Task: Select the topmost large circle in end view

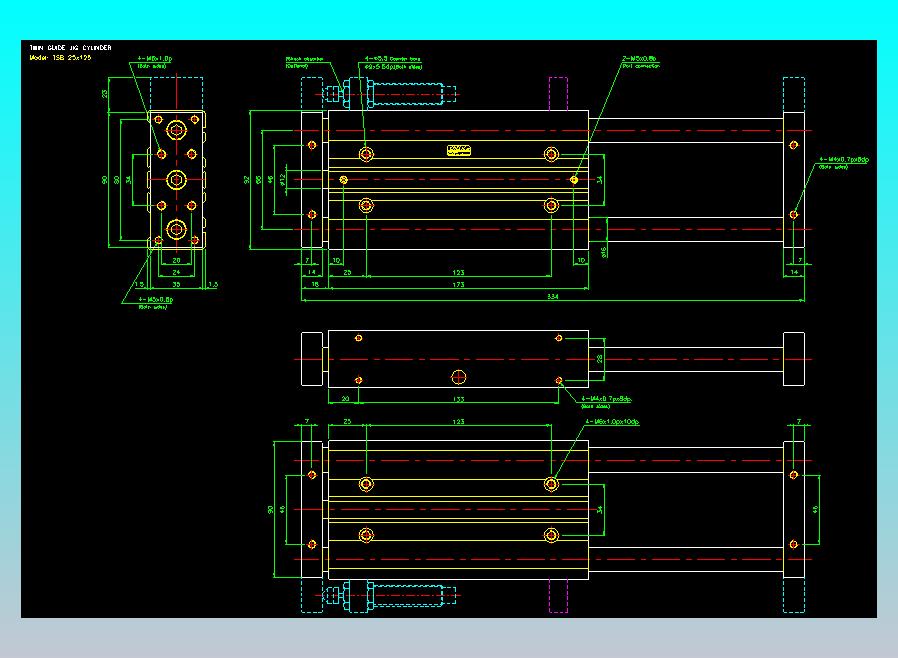Action: 176,130
